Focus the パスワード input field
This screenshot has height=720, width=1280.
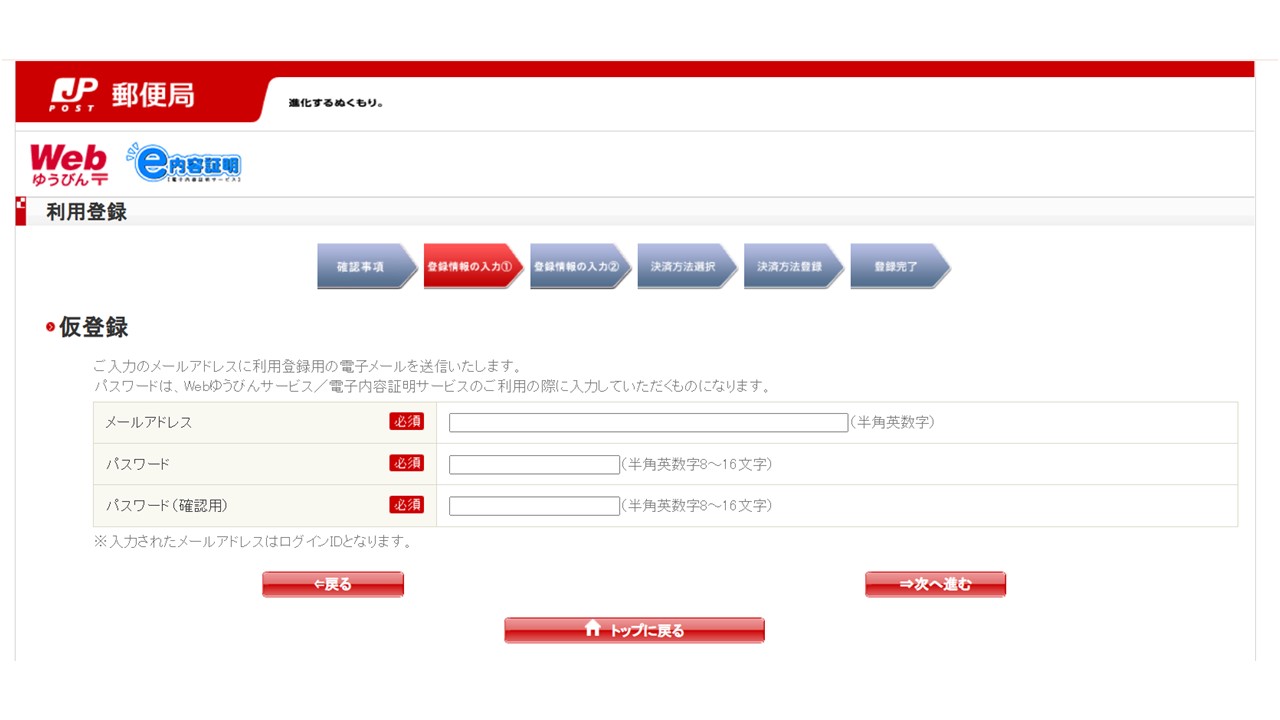533,463
